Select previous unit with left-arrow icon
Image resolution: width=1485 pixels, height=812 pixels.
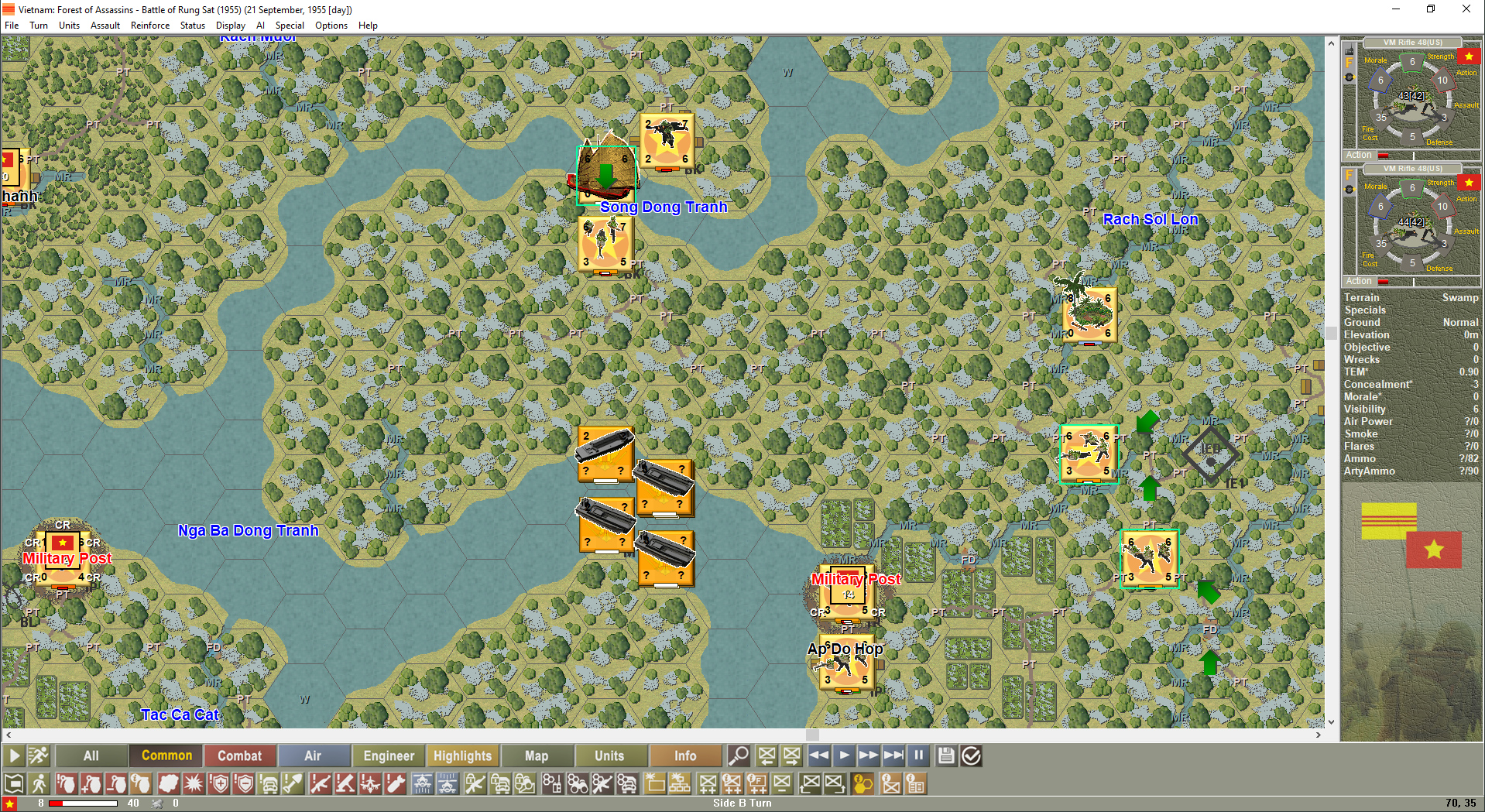[767, 755]
